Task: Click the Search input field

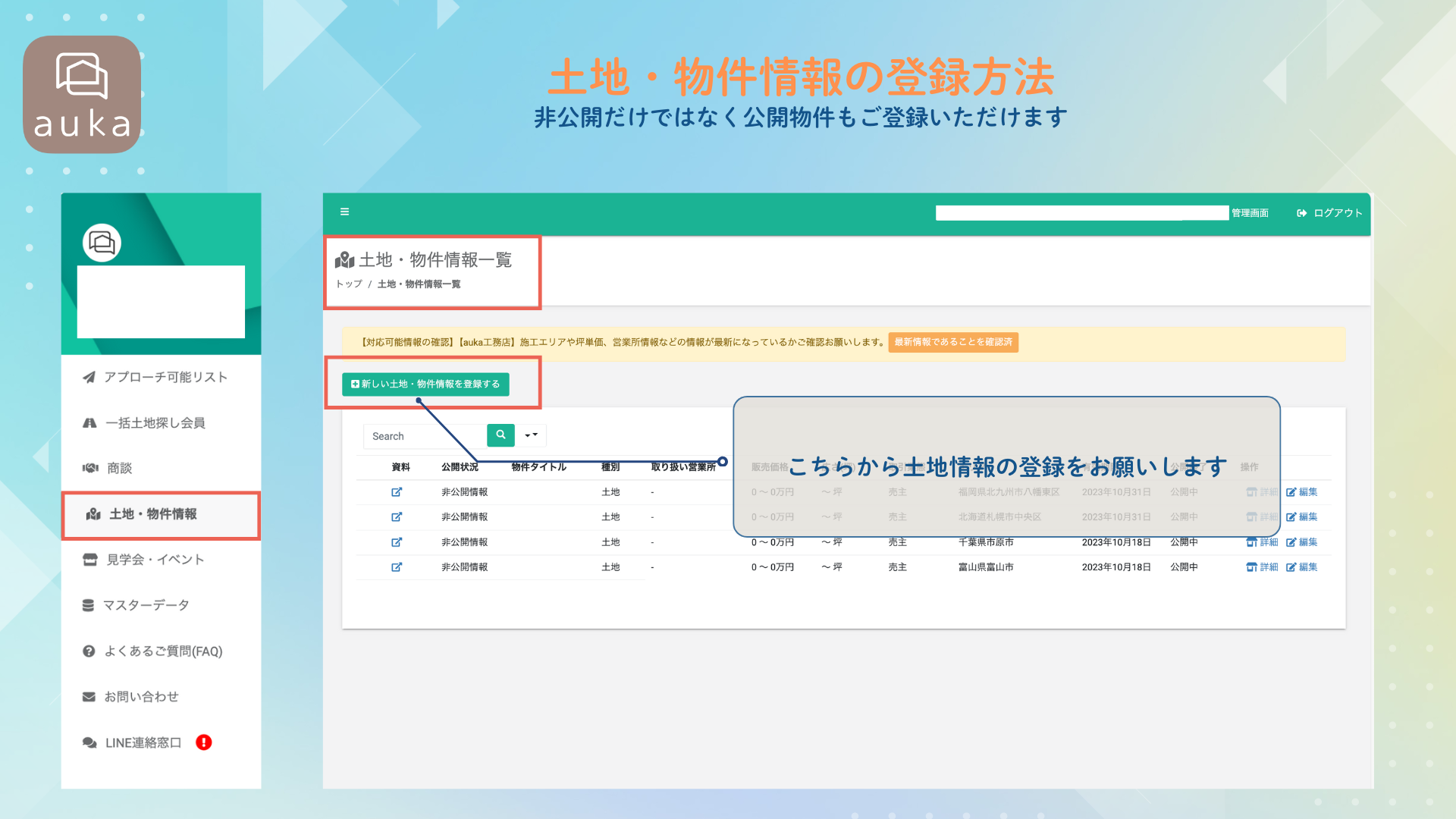Action: [x=425, y=436]
